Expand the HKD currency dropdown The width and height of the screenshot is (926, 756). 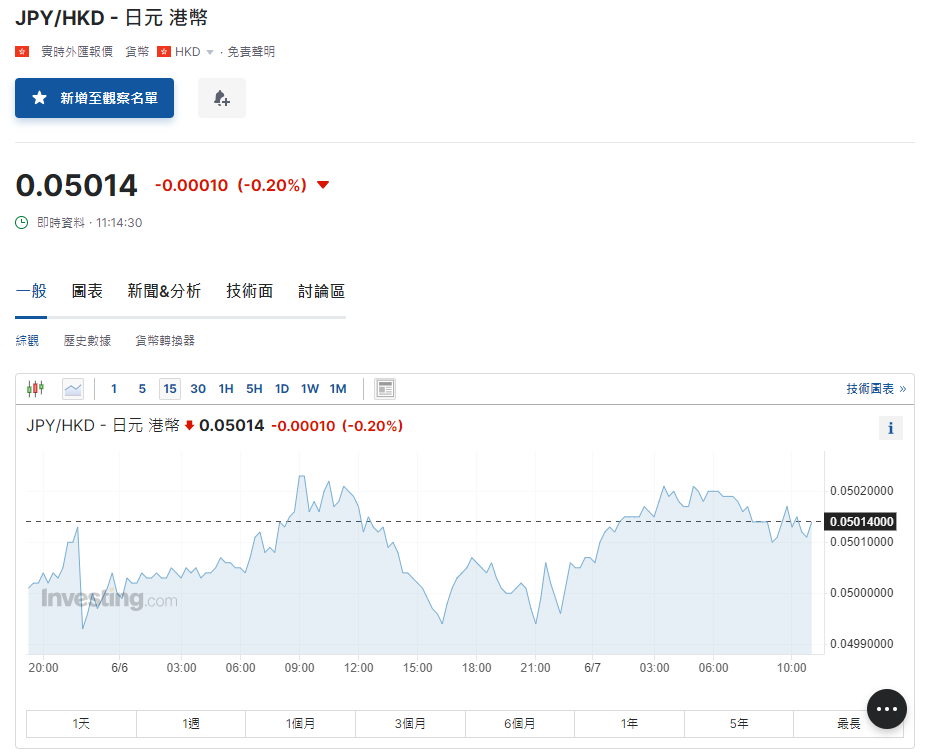(x=210, y=52)
